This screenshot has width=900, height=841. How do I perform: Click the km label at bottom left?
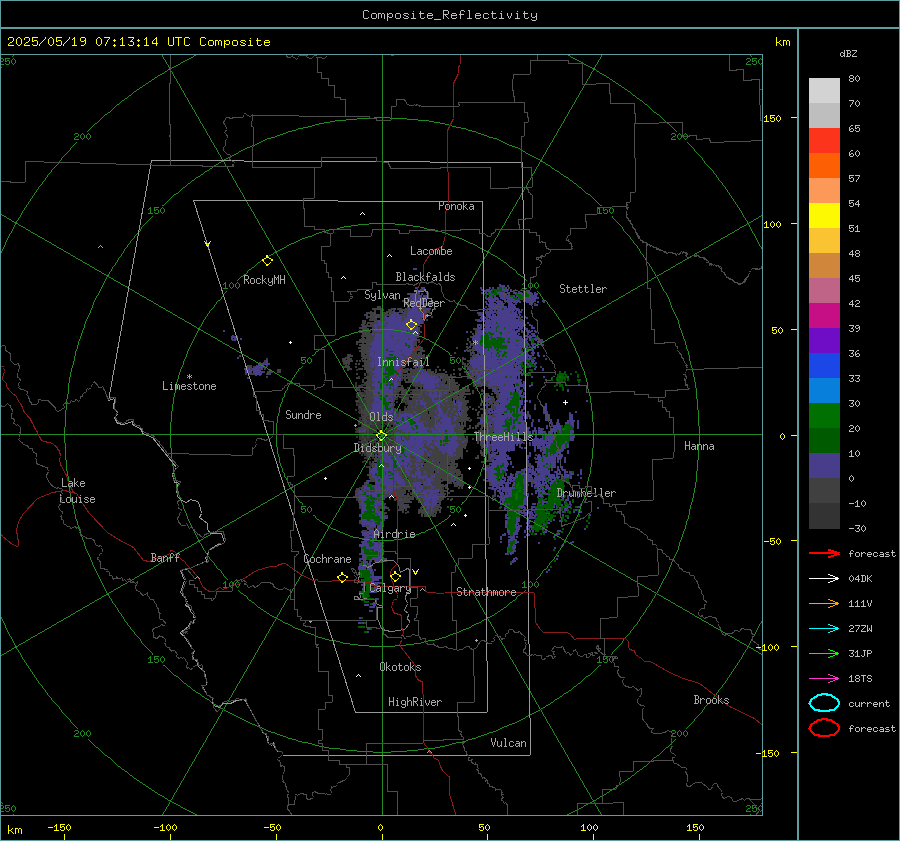(14, 830)
